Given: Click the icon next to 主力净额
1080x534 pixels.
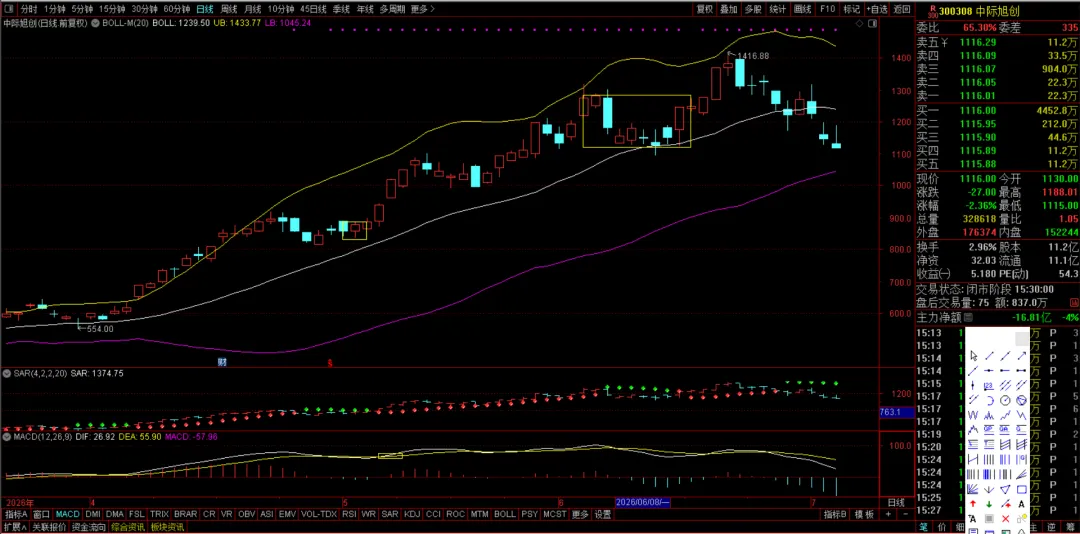Looking at the screenshot, I should click(968, 318).
